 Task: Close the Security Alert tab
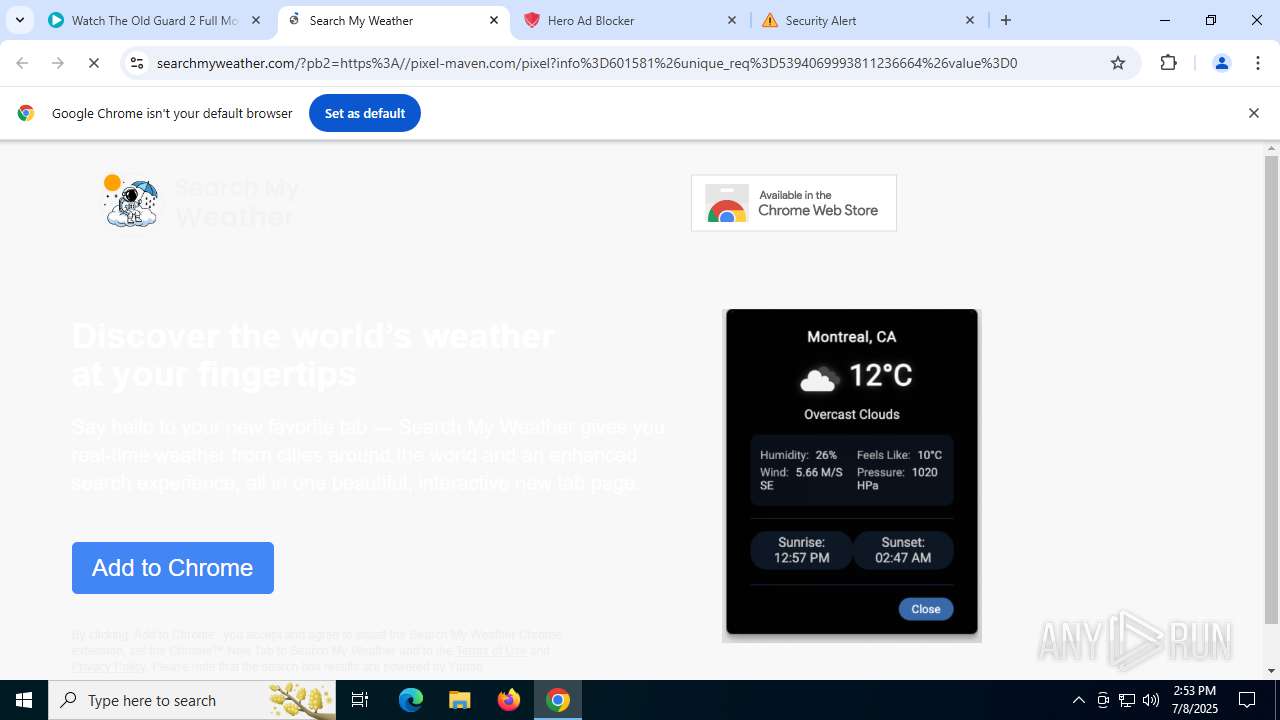[x=970, y=20]
